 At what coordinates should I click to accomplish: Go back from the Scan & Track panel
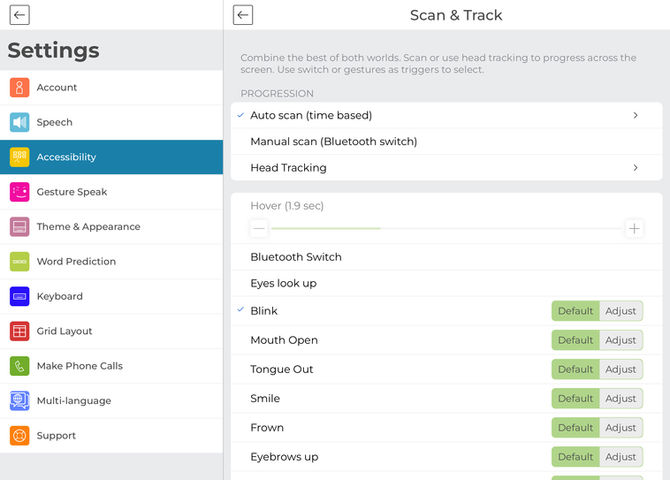coord(243,15)
